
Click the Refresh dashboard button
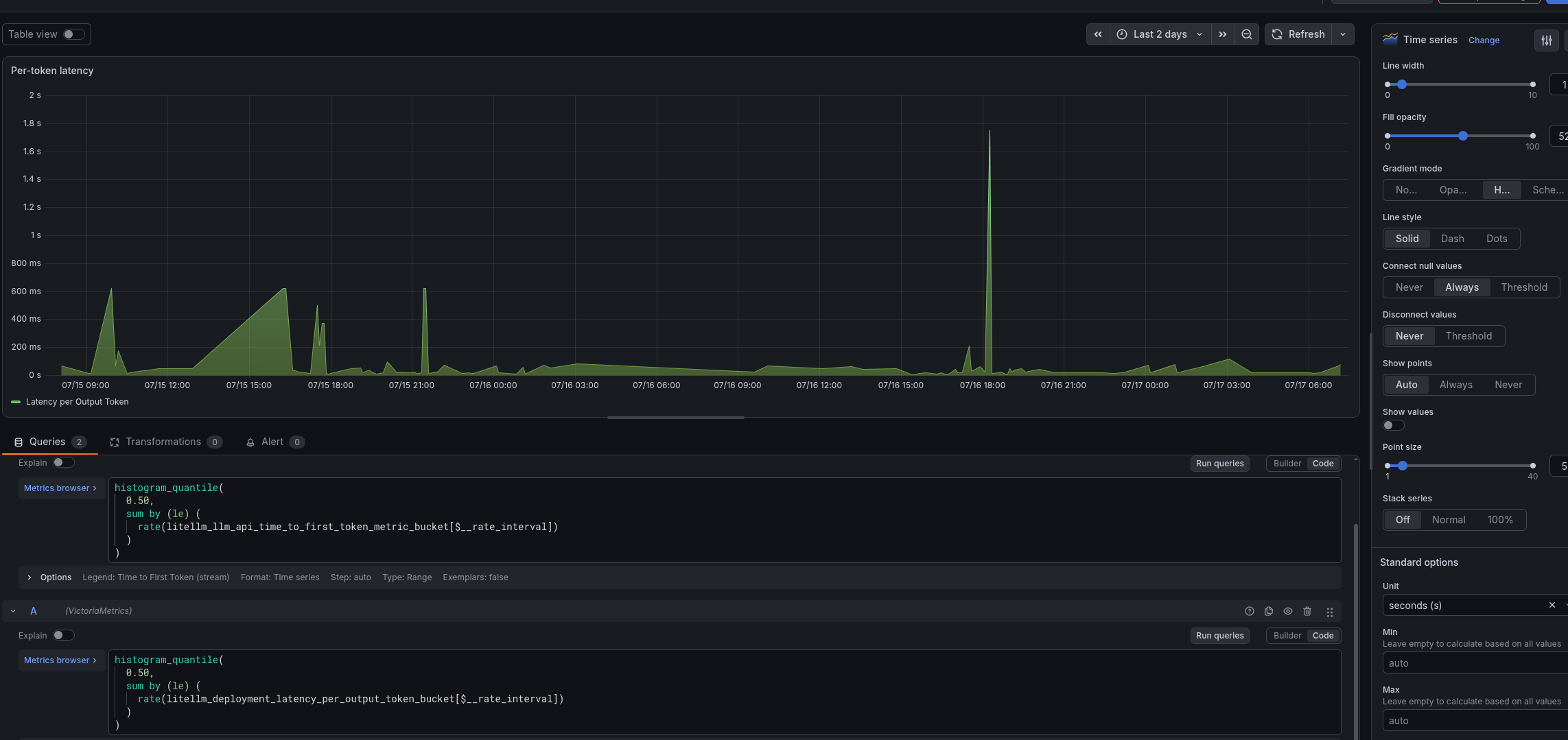point(1299,34)
